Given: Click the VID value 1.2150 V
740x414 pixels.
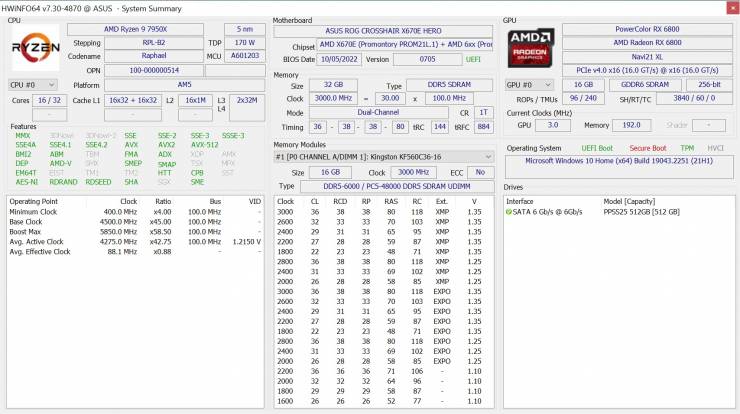Looking at the screenshot, I should coord(246,242).
